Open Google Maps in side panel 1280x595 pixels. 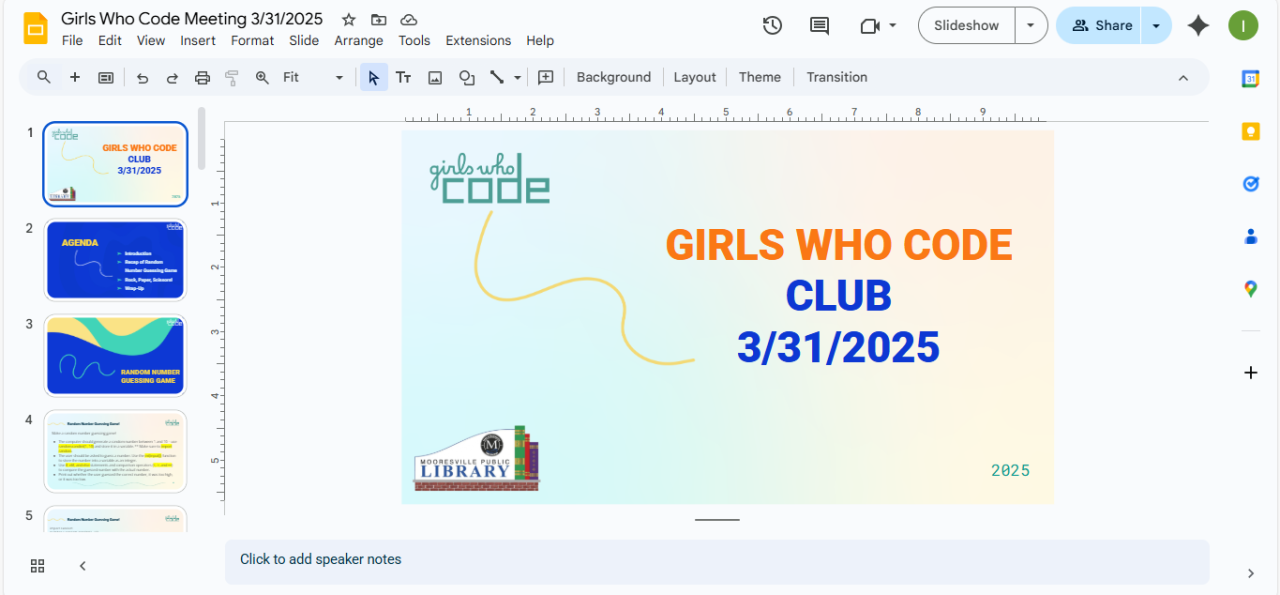1250,289
